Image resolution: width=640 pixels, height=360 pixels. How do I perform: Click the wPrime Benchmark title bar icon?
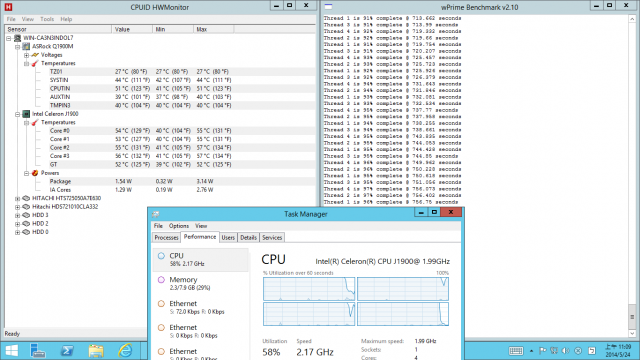pyautogui.click(x=329, y=7)
